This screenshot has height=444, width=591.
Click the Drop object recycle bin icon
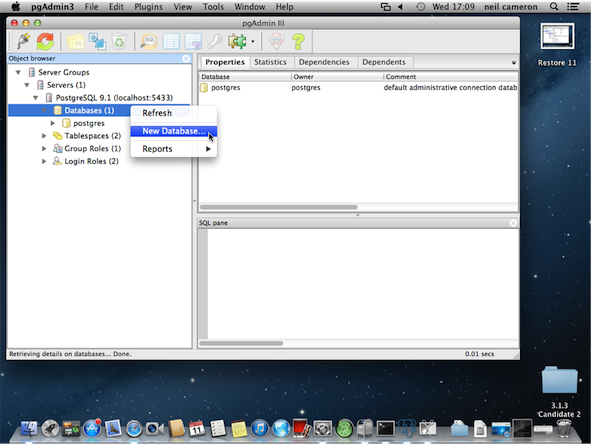pyautogui.click(x=119, y=41)
